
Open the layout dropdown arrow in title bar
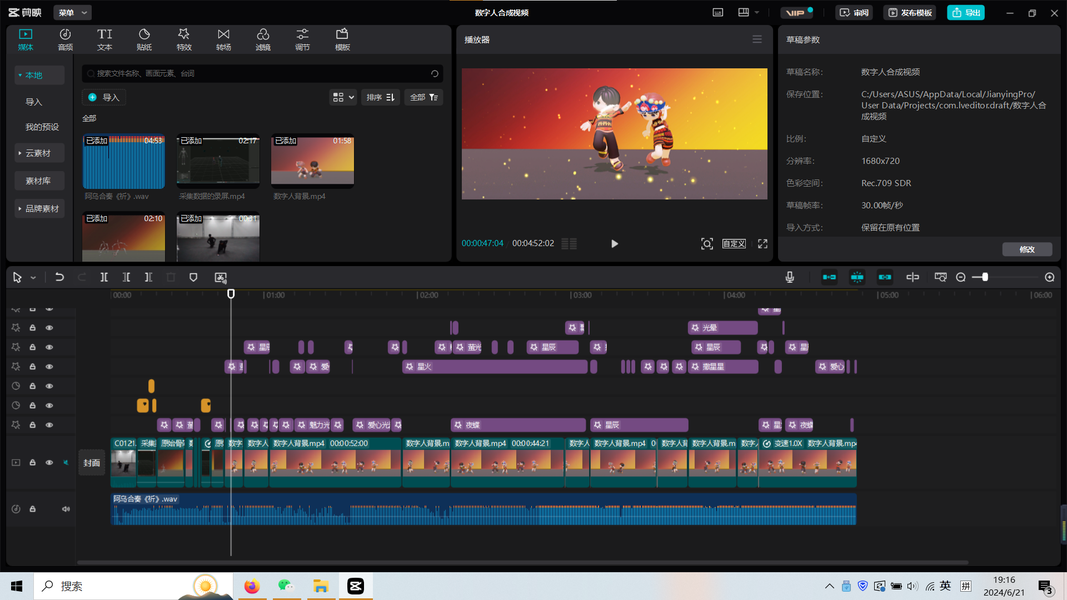tap(757, 12)
